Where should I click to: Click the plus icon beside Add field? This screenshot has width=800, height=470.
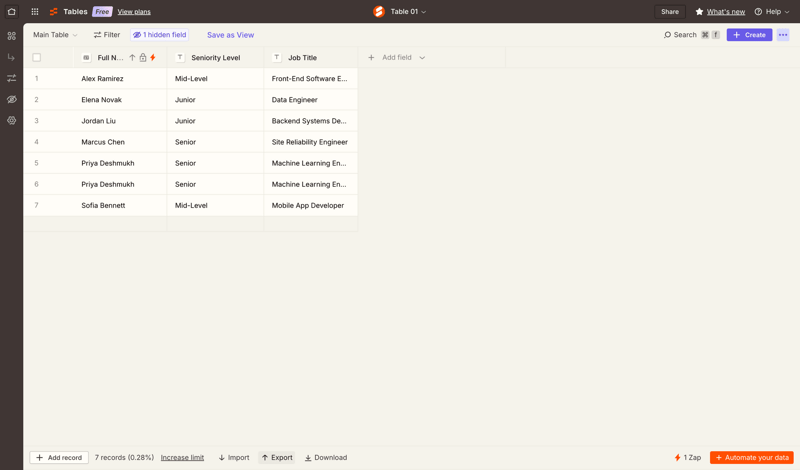(x=371, y=58)
